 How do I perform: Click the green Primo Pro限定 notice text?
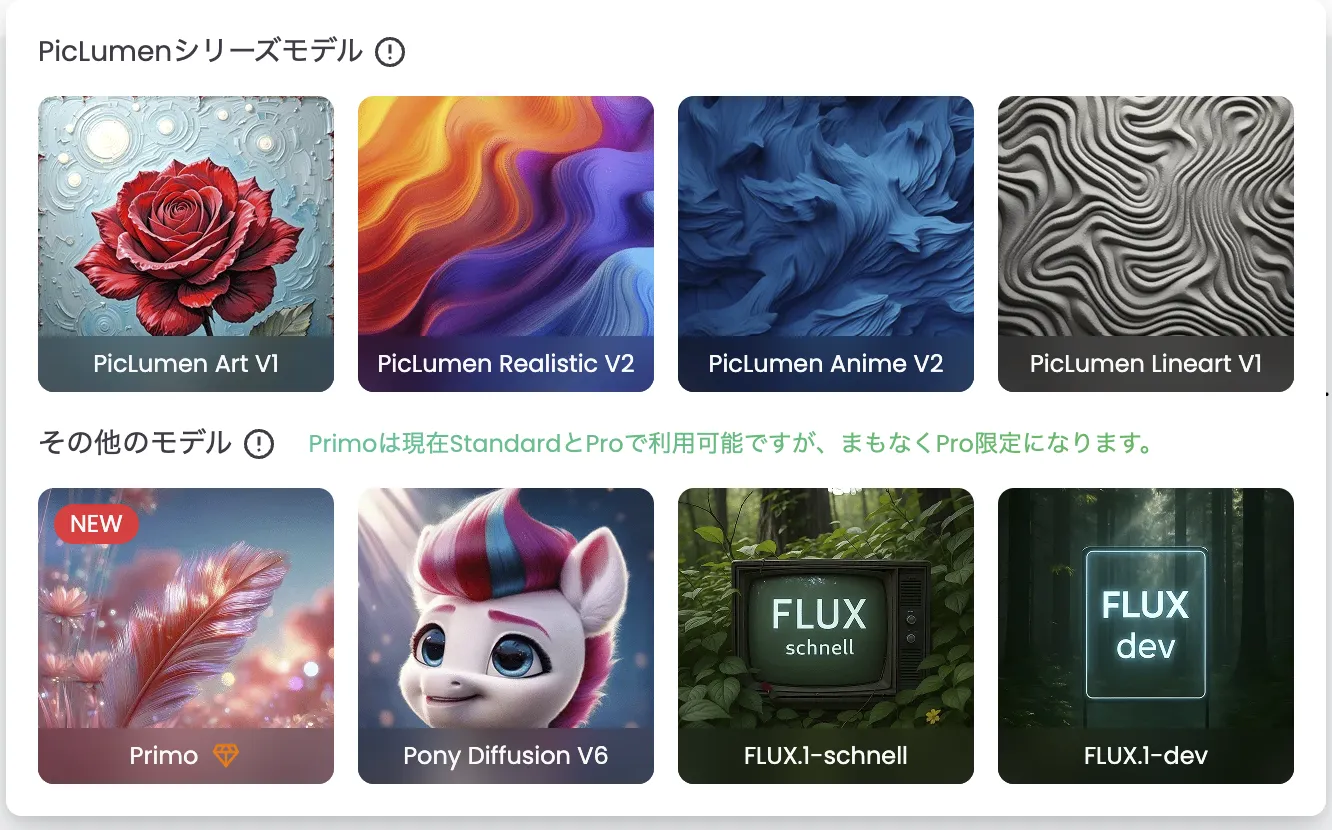pos(731,443)
